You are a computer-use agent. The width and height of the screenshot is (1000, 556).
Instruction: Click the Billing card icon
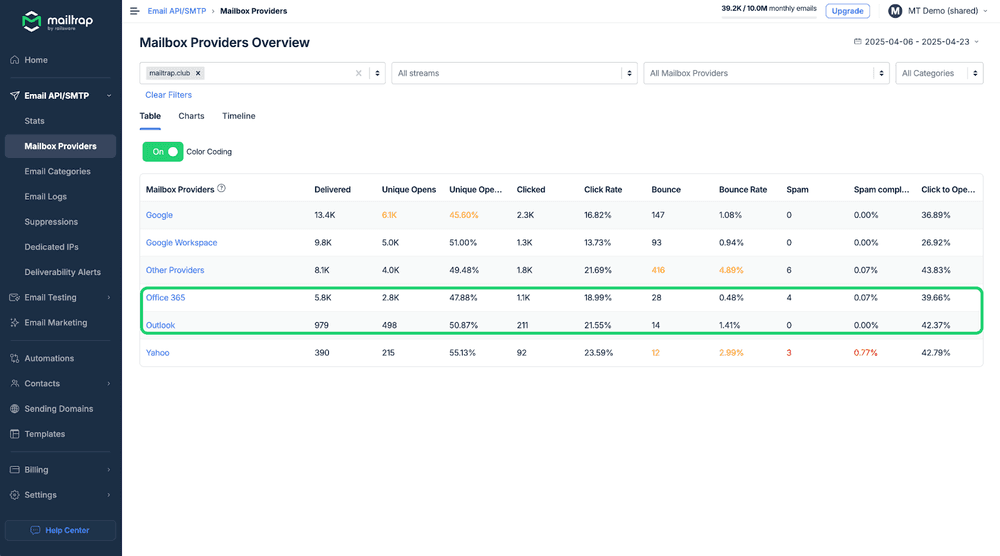click(x=15, y=470)
